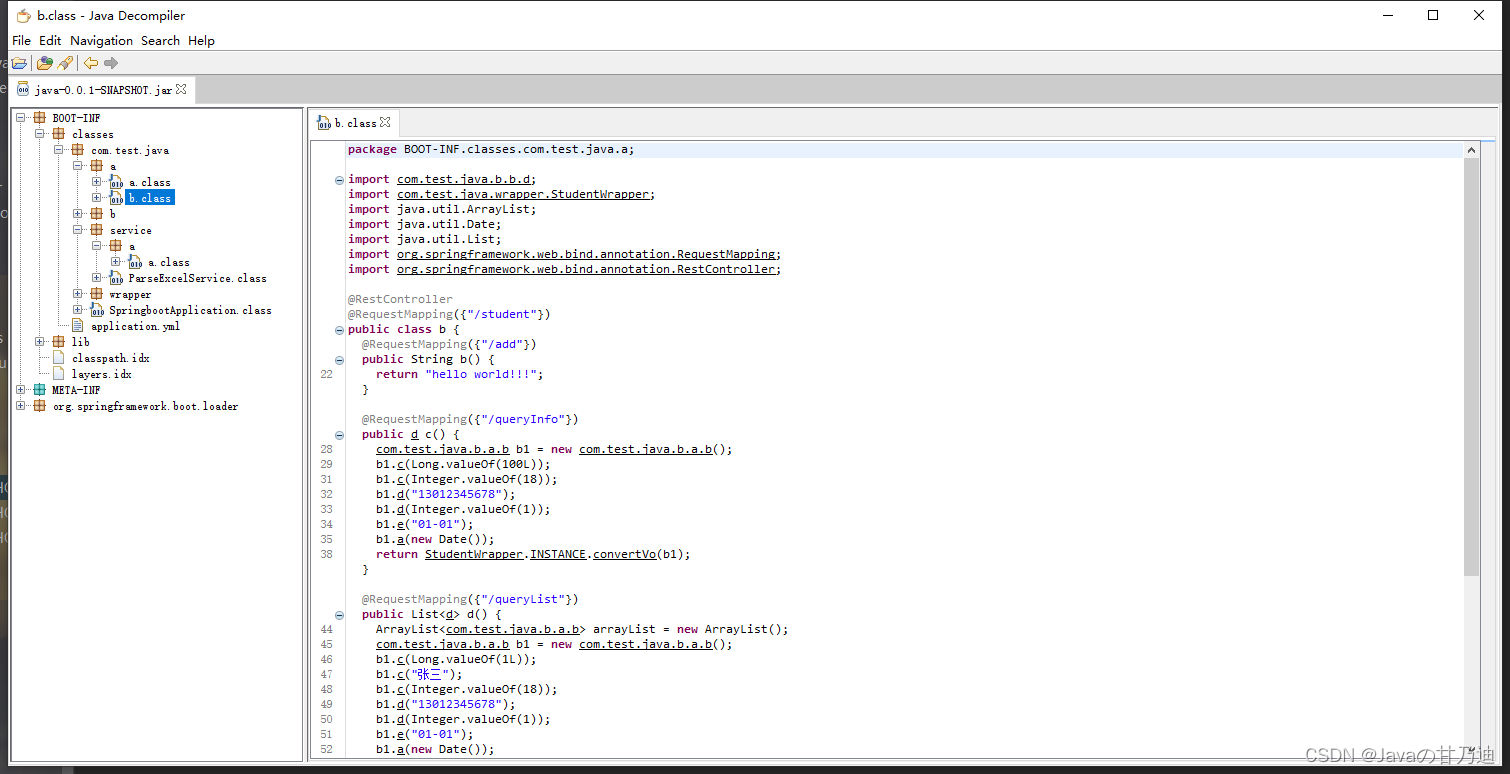Click the Backward navigation arrow icon
The height and width of the screenshot is (774, 1510).
[91, 63]
